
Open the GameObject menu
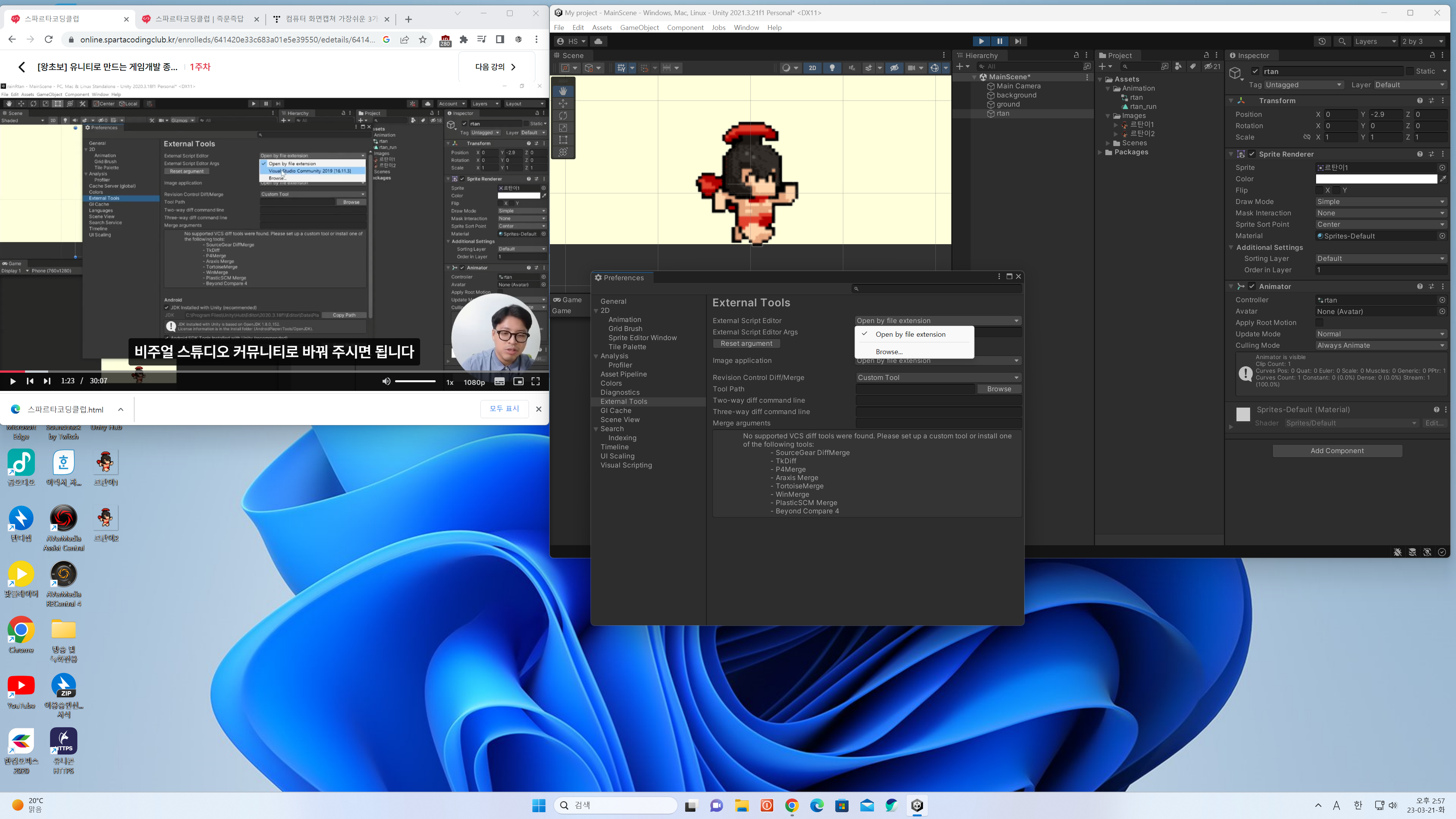(639, 28)
